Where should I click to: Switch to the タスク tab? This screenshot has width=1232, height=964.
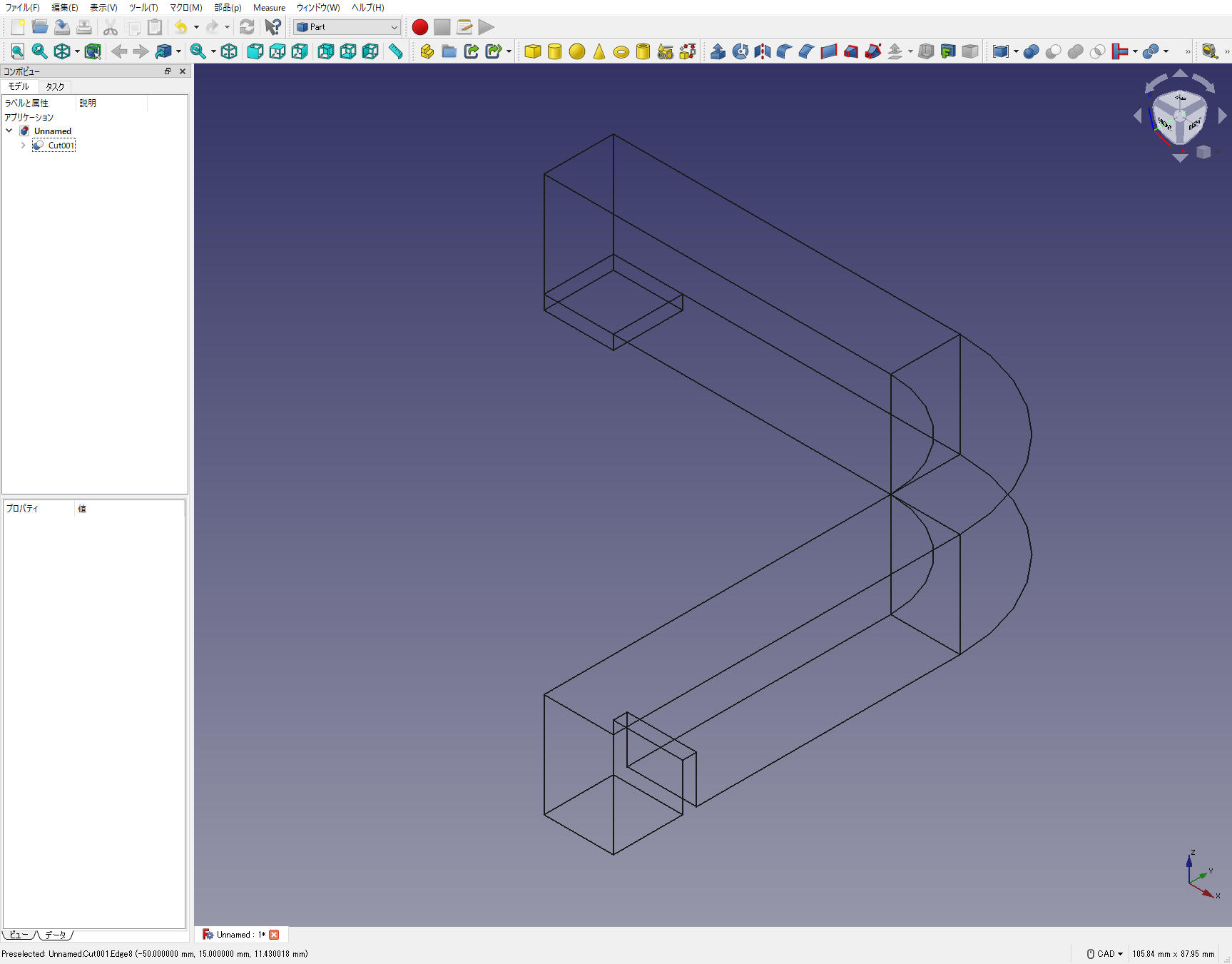(x=55, y=86)
